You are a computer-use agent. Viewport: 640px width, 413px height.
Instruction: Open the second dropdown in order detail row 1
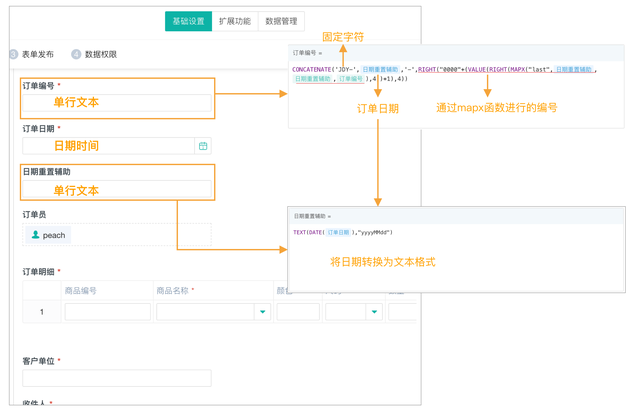pos(354,312)
